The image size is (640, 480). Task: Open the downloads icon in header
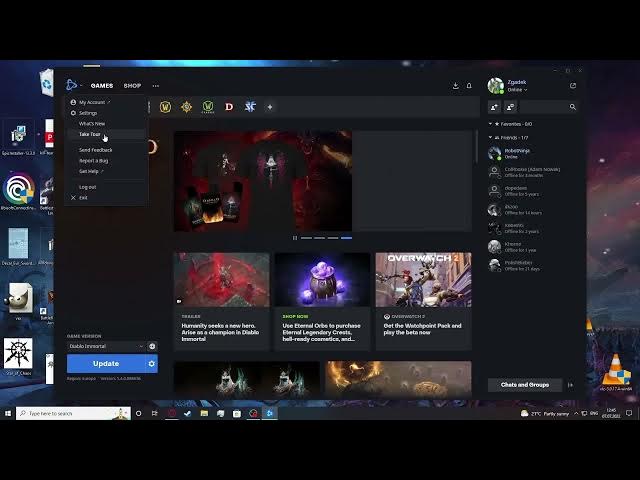click(456, 86)
